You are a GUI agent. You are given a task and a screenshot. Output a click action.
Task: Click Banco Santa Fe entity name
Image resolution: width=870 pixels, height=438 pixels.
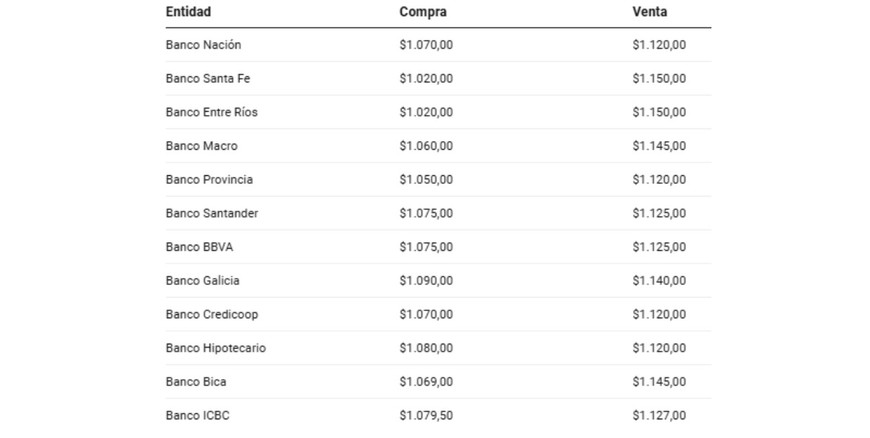tap(208, 79)
